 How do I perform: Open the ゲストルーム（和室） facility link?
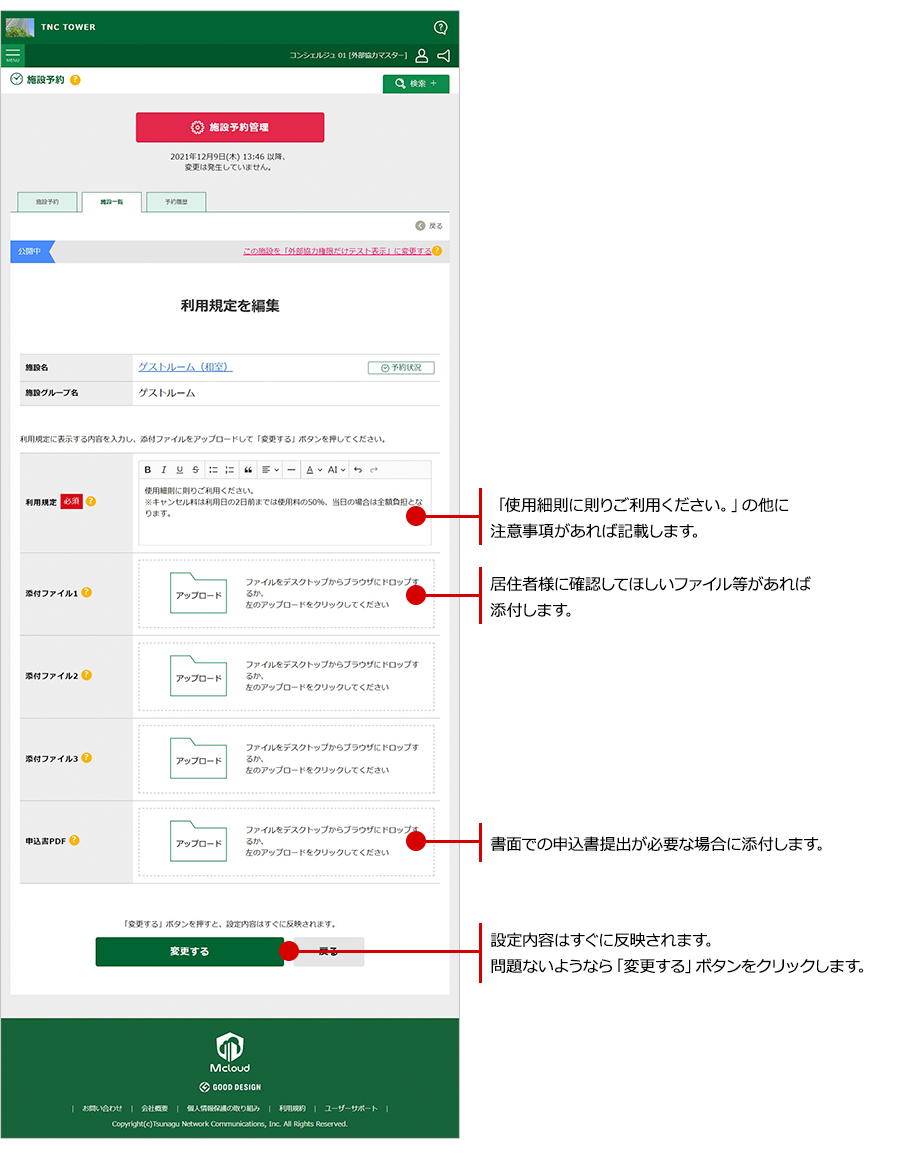click(185, 367)
